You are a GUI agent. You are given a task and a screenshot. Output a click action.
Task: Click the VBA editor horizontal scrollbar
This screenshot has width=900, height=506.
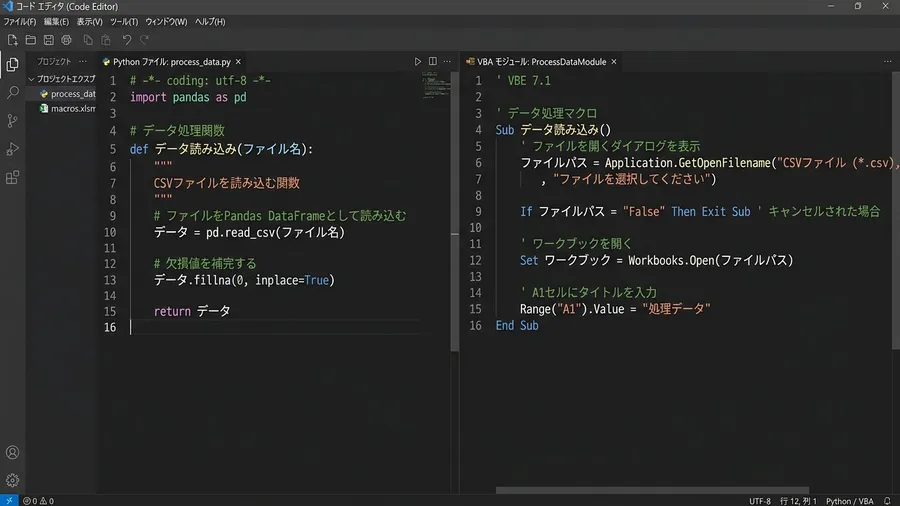(652, 491)
